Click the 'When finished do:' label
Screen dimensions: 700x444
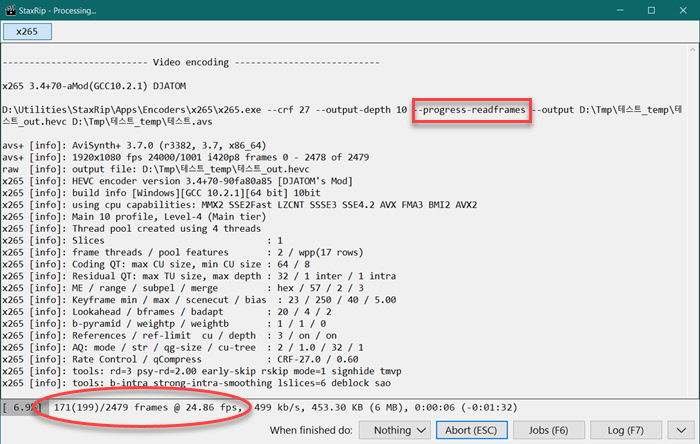311,430
